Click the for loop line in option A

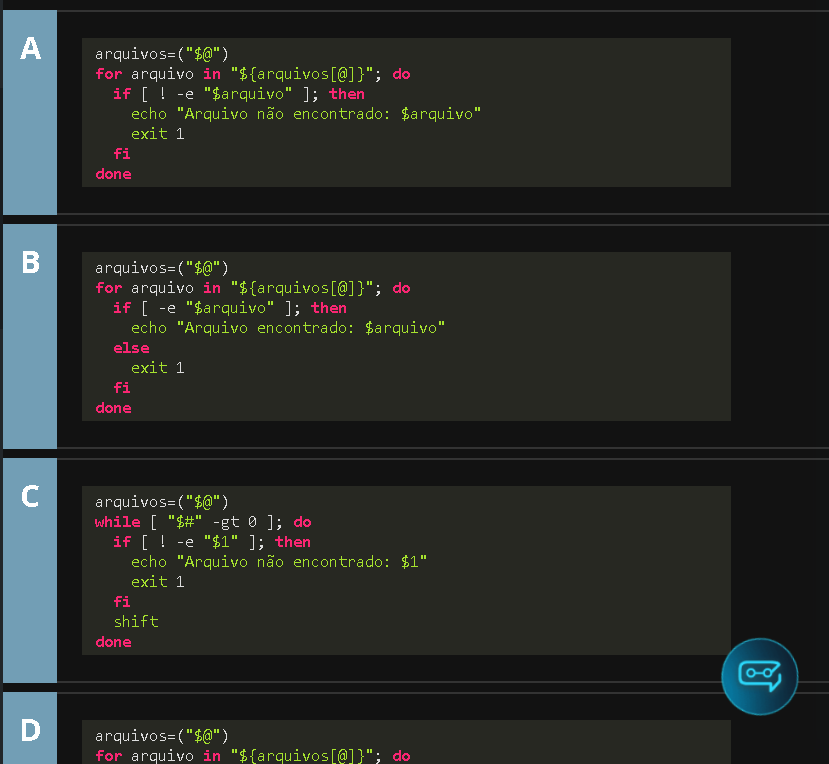pos(253,74)
